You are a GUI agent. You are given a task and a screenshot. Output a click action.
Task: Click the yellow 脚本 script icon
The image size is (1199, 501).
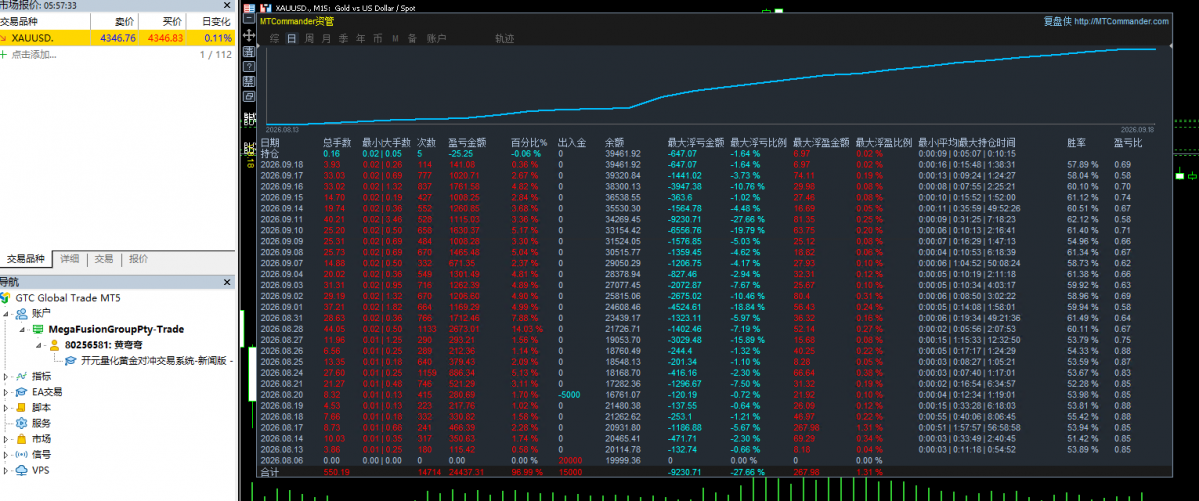tap(21, 407)
